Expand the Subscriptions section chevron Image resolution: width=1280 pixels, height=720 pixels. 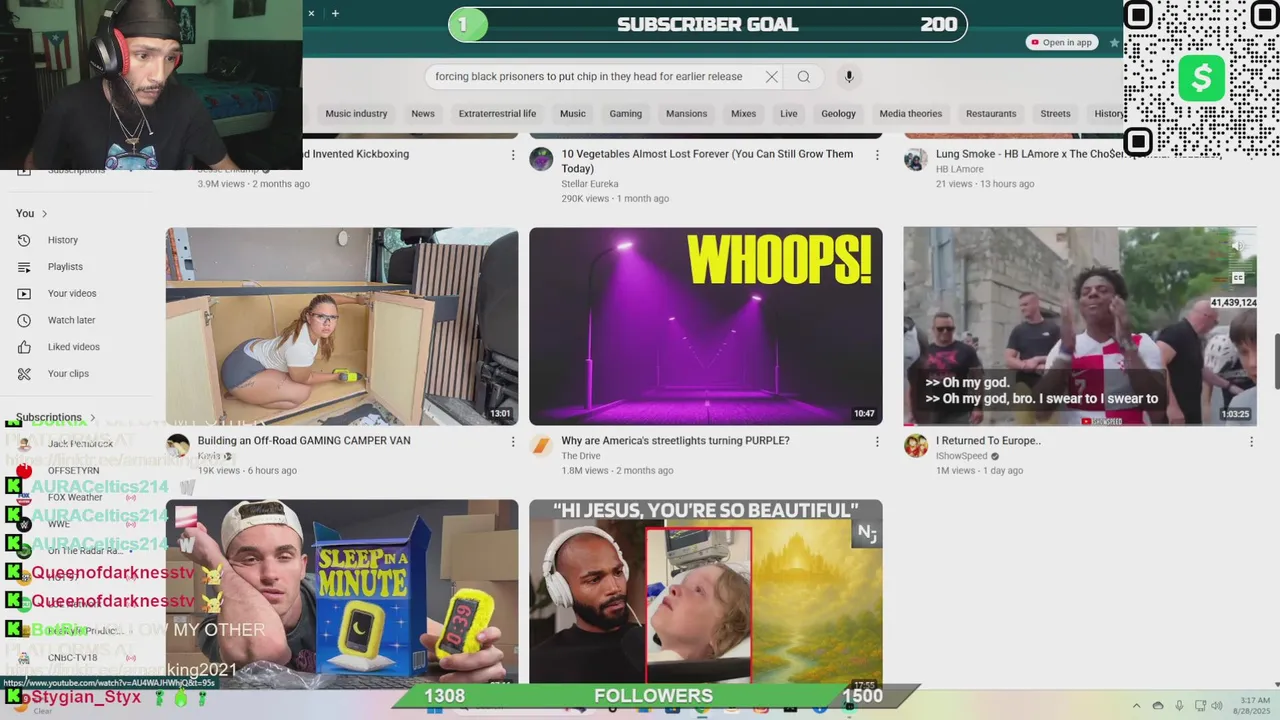pos(93,417)
